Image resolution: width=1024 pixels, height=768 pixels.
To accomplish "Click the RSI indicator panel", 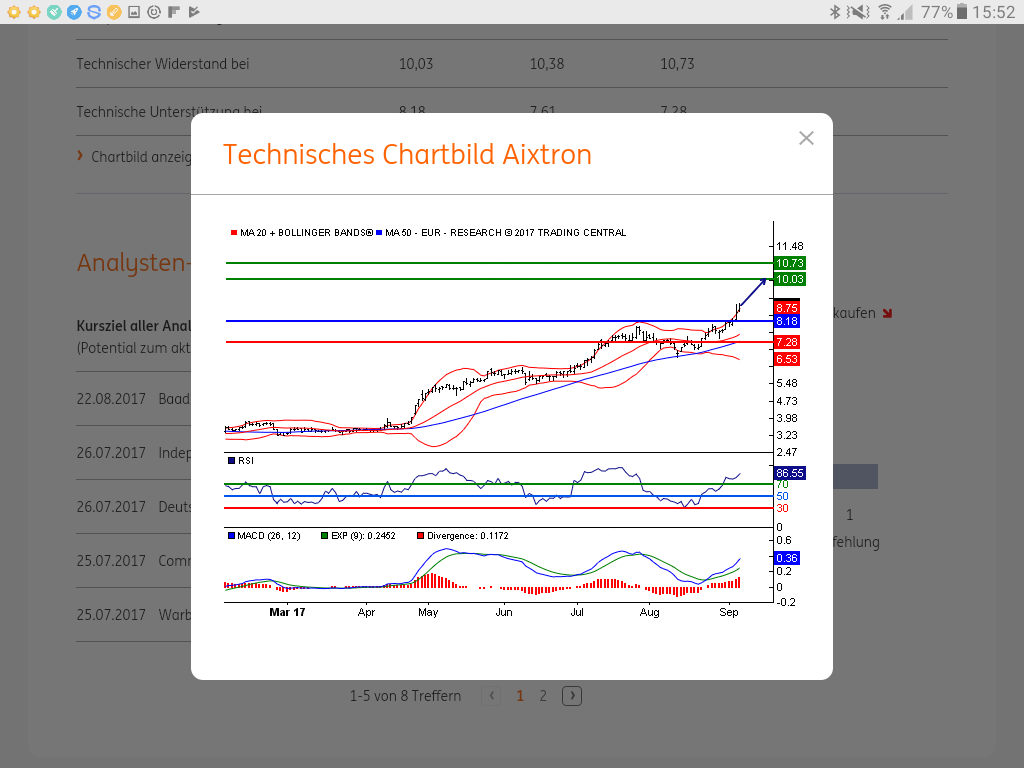I will [498, 490].
